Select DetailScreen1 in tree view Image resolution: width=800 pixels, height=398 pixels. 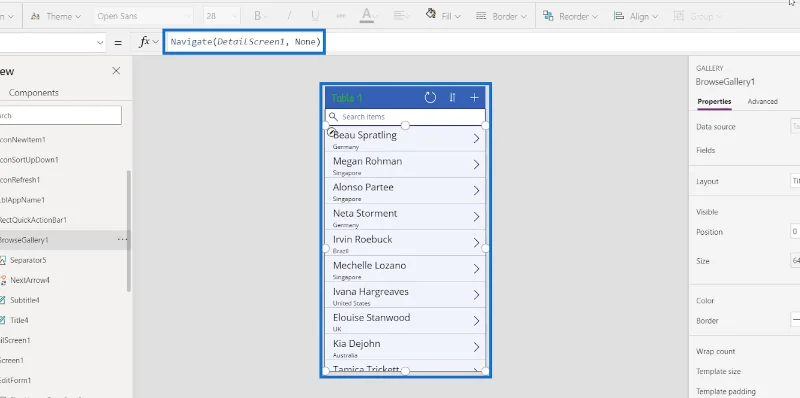15,340
